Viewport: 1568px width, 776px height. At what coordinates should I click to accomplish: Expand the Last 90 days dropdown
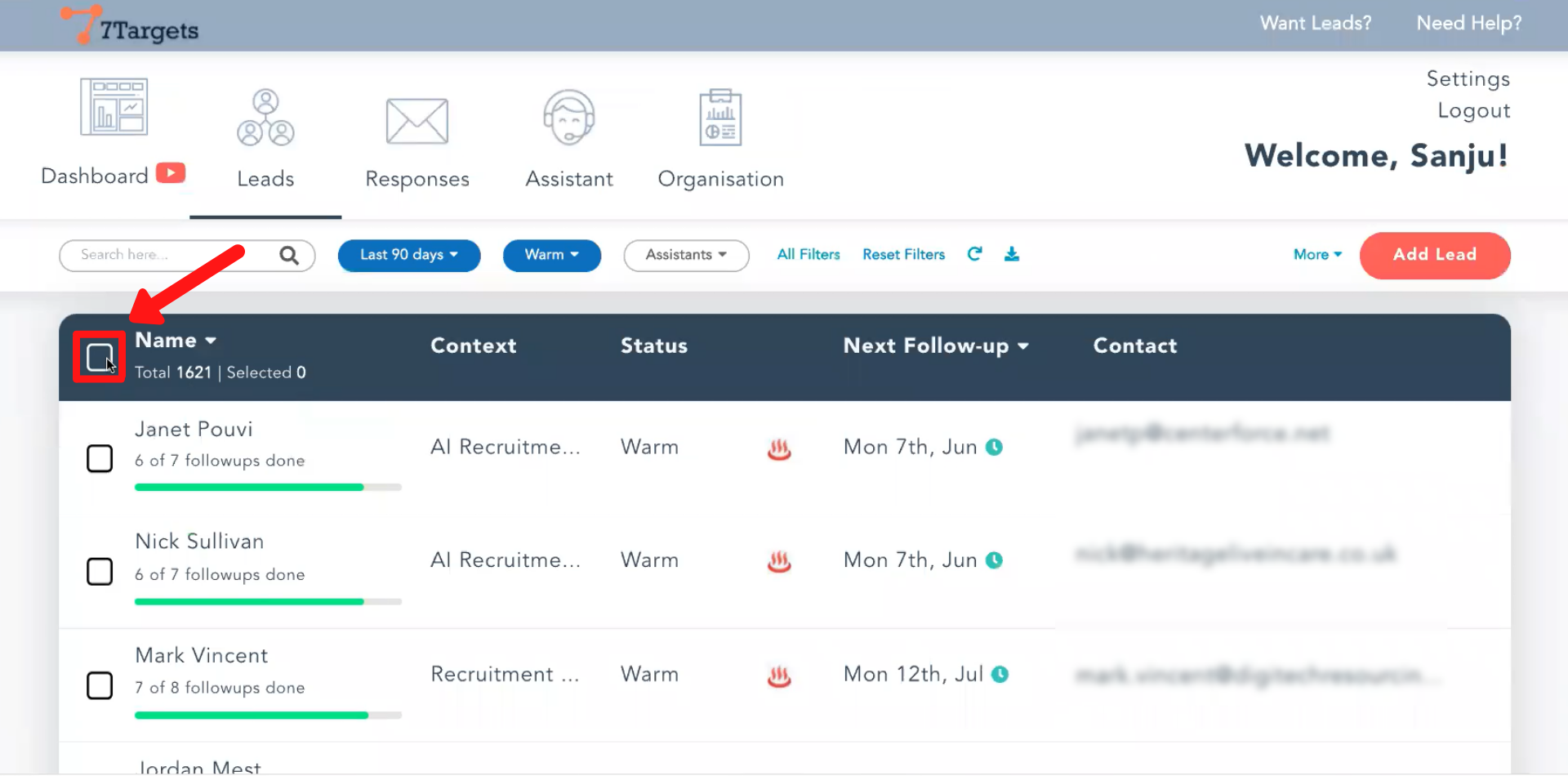coord(409,255)
